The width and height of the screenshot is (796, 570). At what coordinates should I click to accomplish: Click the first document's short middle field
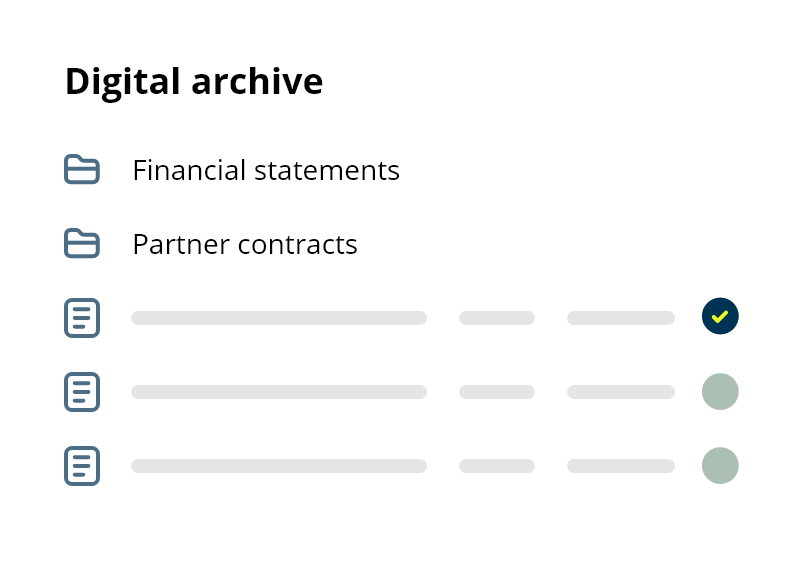tap(497, 318)
